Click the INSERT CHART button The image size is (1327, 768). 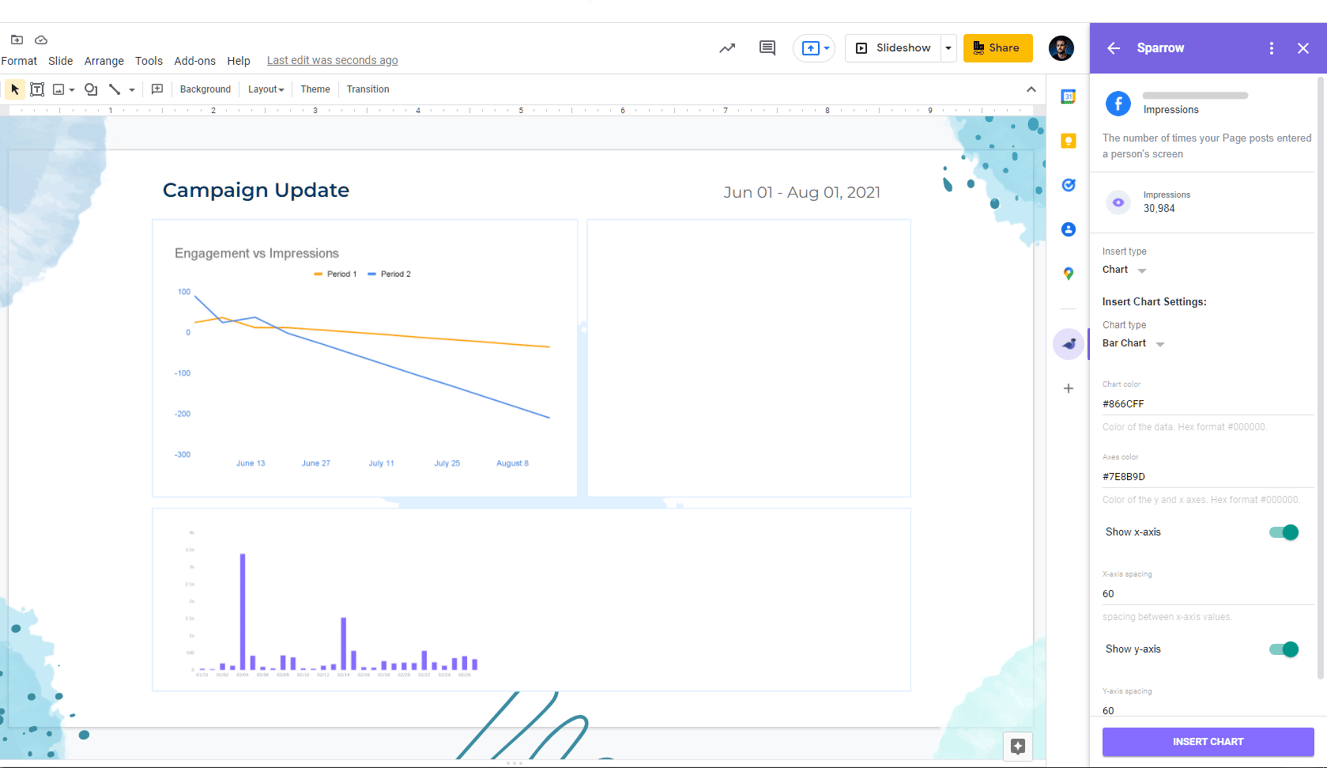tap(1208, 742)
